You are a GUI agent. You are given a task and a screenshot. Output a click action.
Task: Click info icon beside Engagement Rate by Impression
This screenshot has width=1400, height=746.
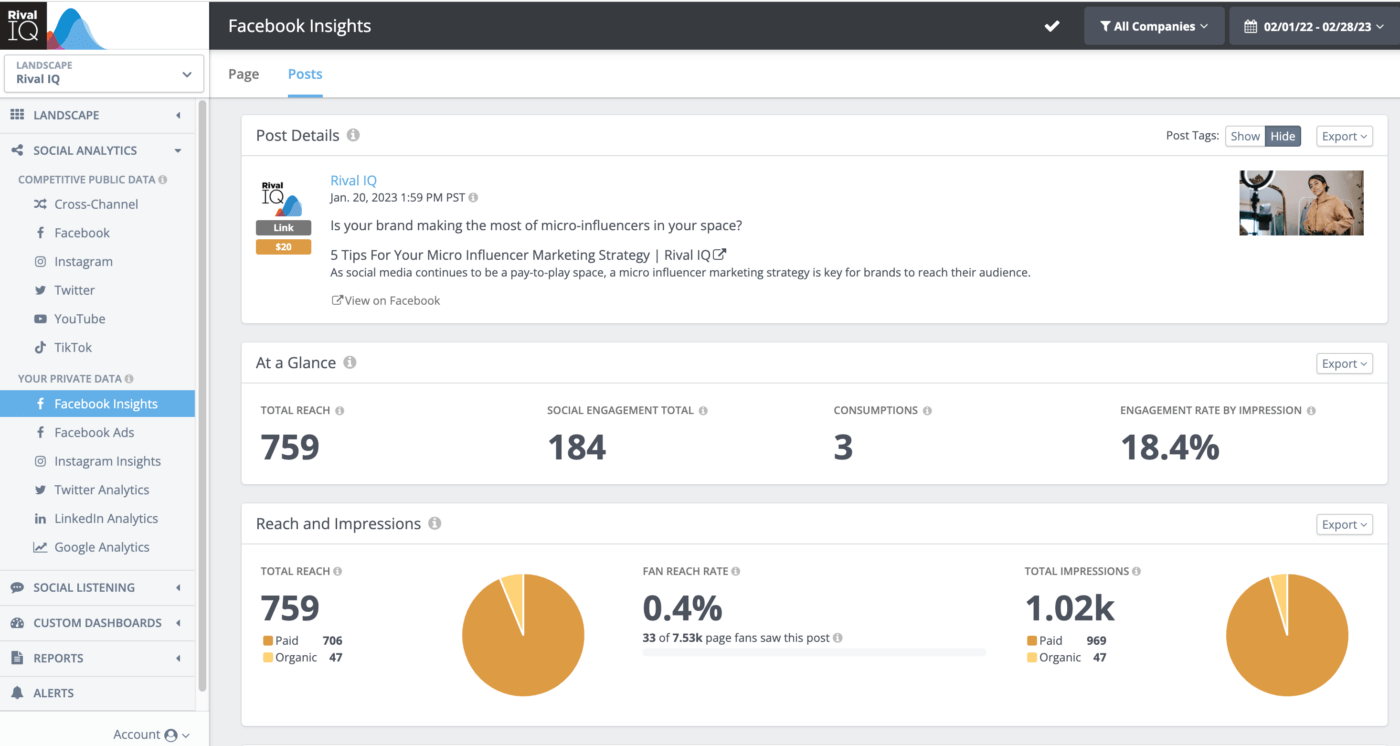pyautogui.click(x=1310, y=411)
